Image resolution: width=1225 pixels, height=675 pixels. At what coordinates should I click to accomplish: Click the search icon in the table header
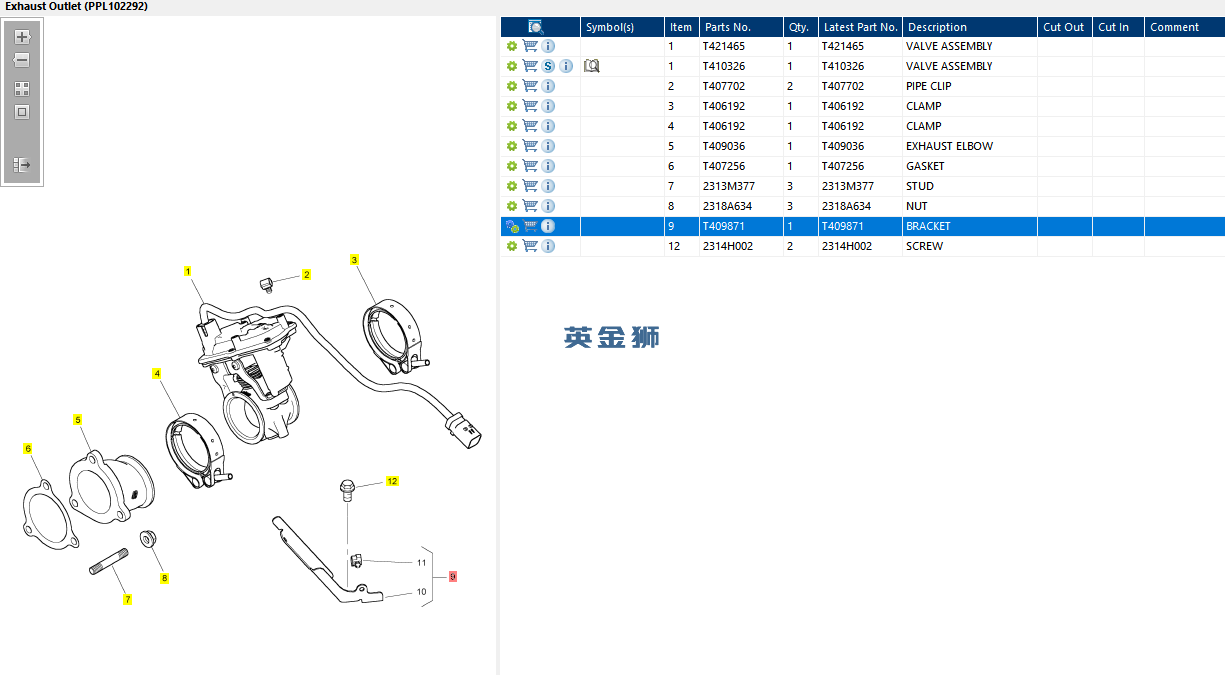click(536, 27)
